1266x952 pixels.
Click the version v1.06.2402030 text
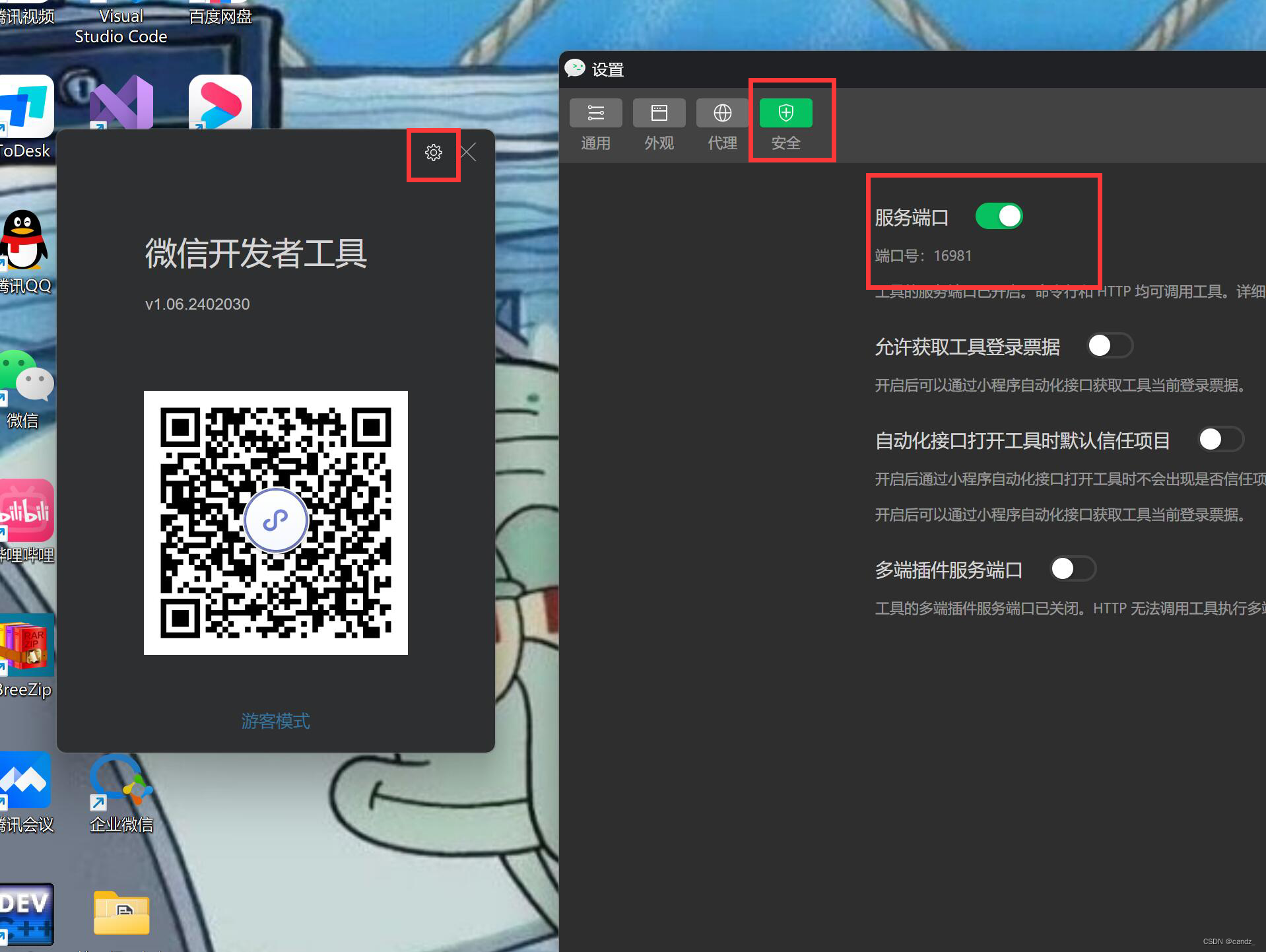(197, 304)
